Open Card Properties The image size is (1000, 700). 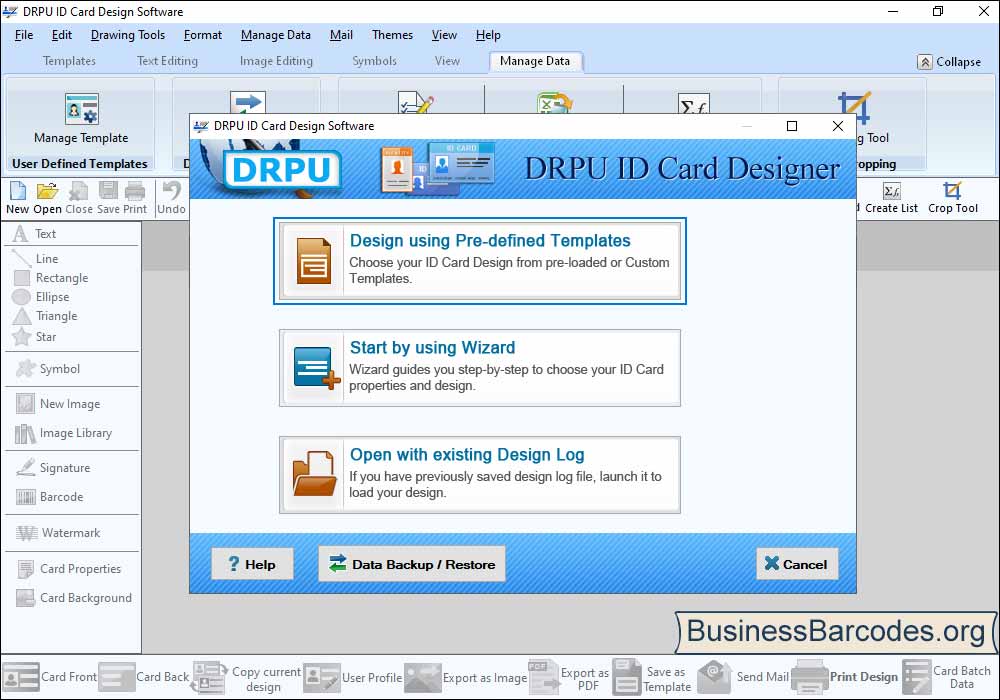(68, 569)
